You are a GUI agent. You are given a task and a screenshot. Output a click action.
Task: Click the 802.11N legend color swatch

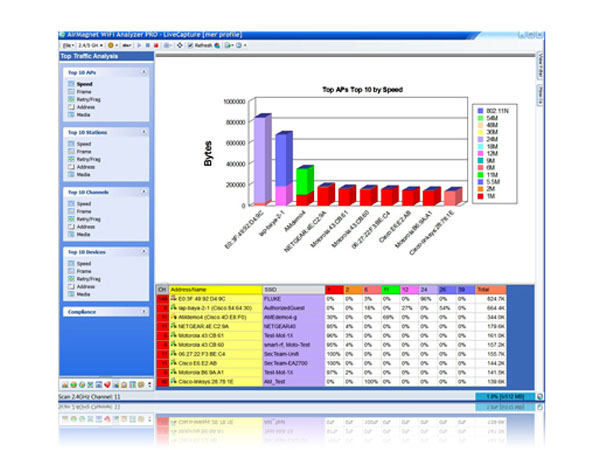(480, 108)
